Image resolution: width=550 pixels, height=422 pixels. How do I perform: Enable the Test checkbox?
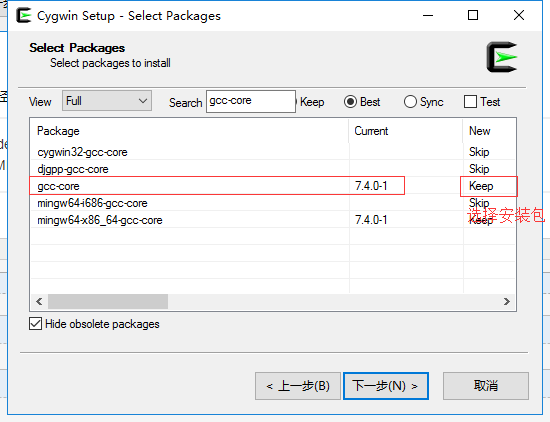tap(482, 102)
